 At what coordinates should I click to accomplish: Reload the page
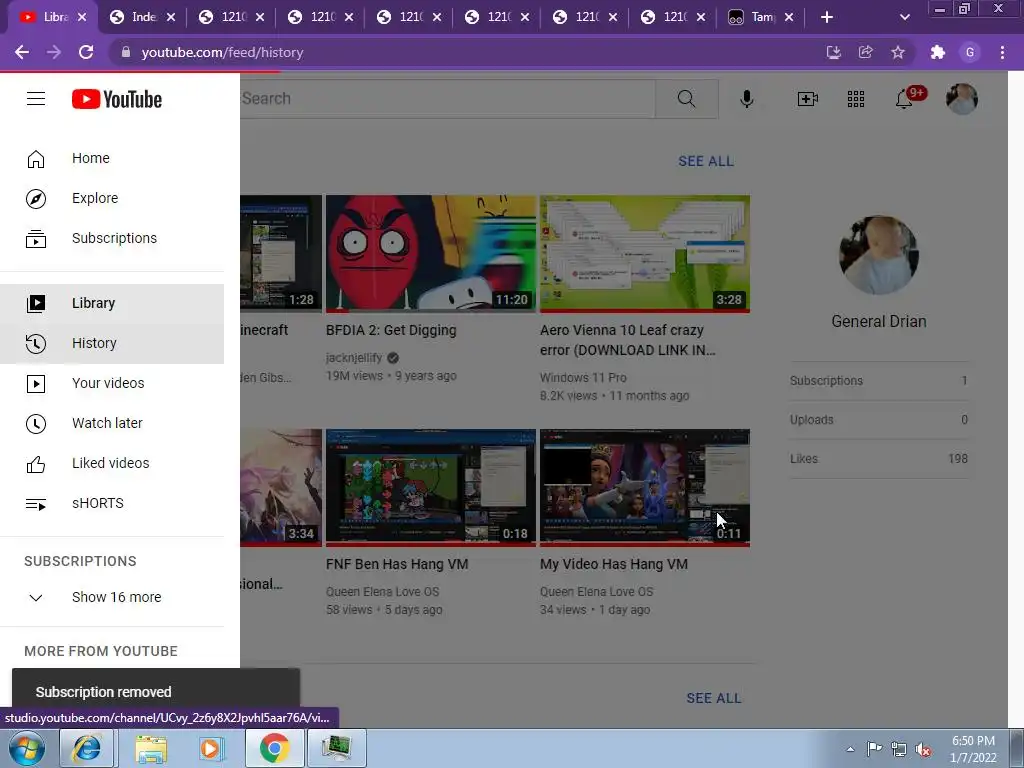tap(86, 52)
